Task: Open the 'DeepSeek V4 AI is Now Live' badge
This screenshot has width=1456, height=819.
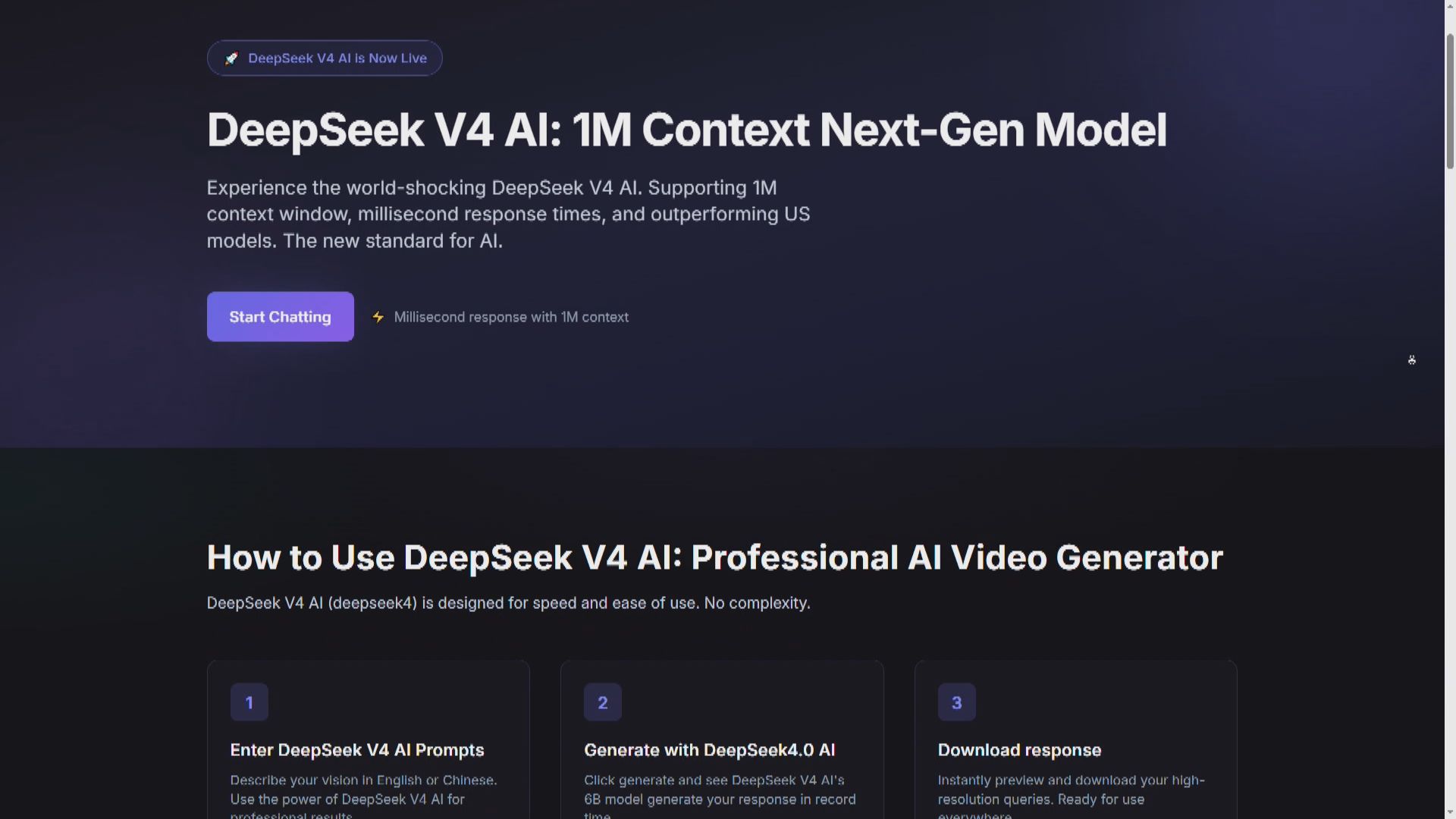Action: [324, 58]
